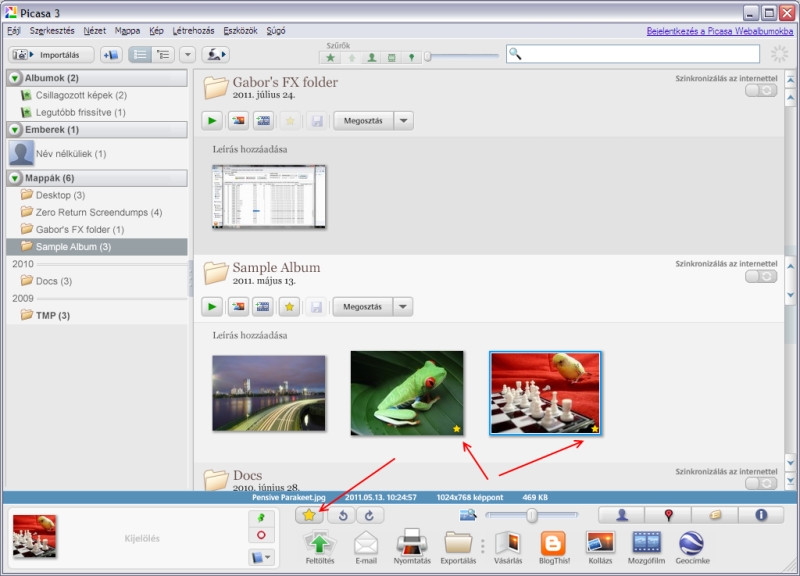Rotate the photo clockwise

[369, 515]
